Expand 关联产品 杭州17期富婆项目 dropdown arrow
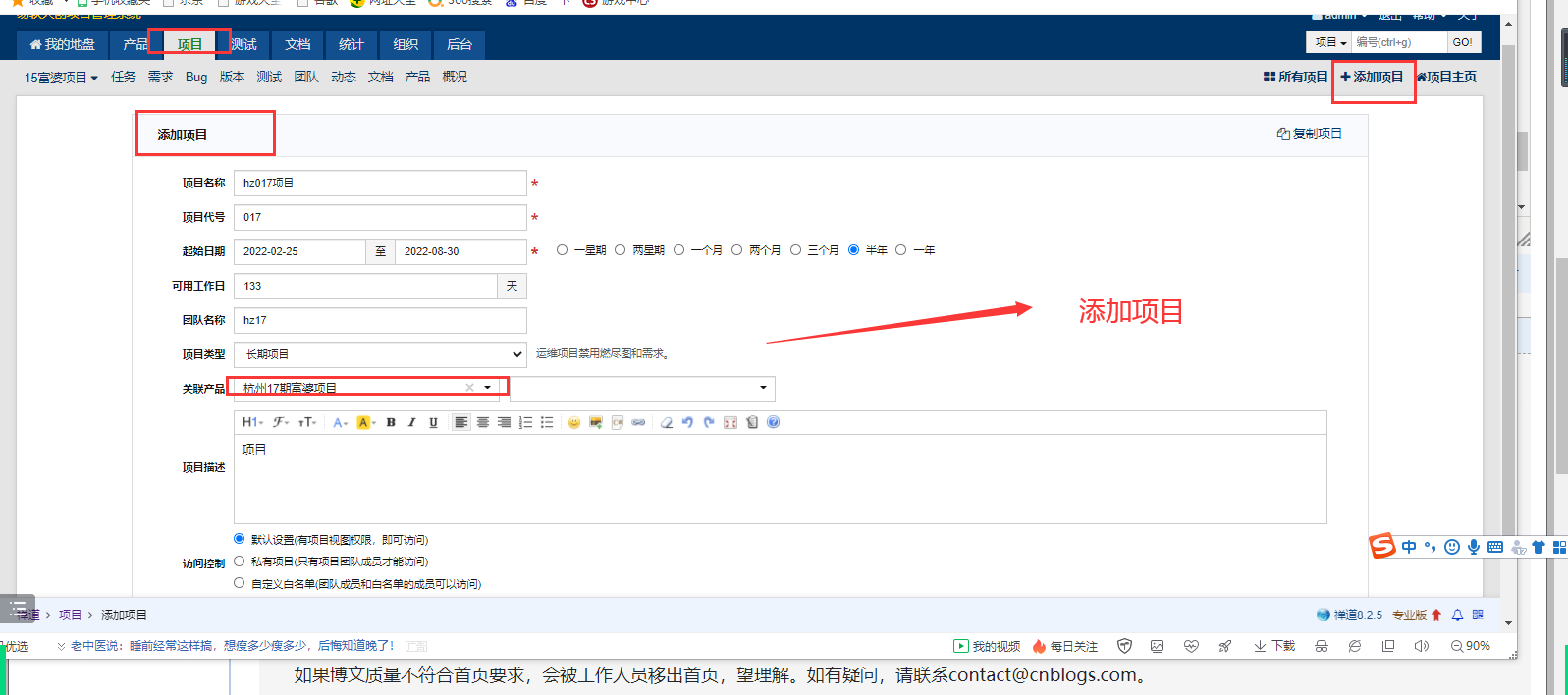1568x695 pixels. [487, 388]
